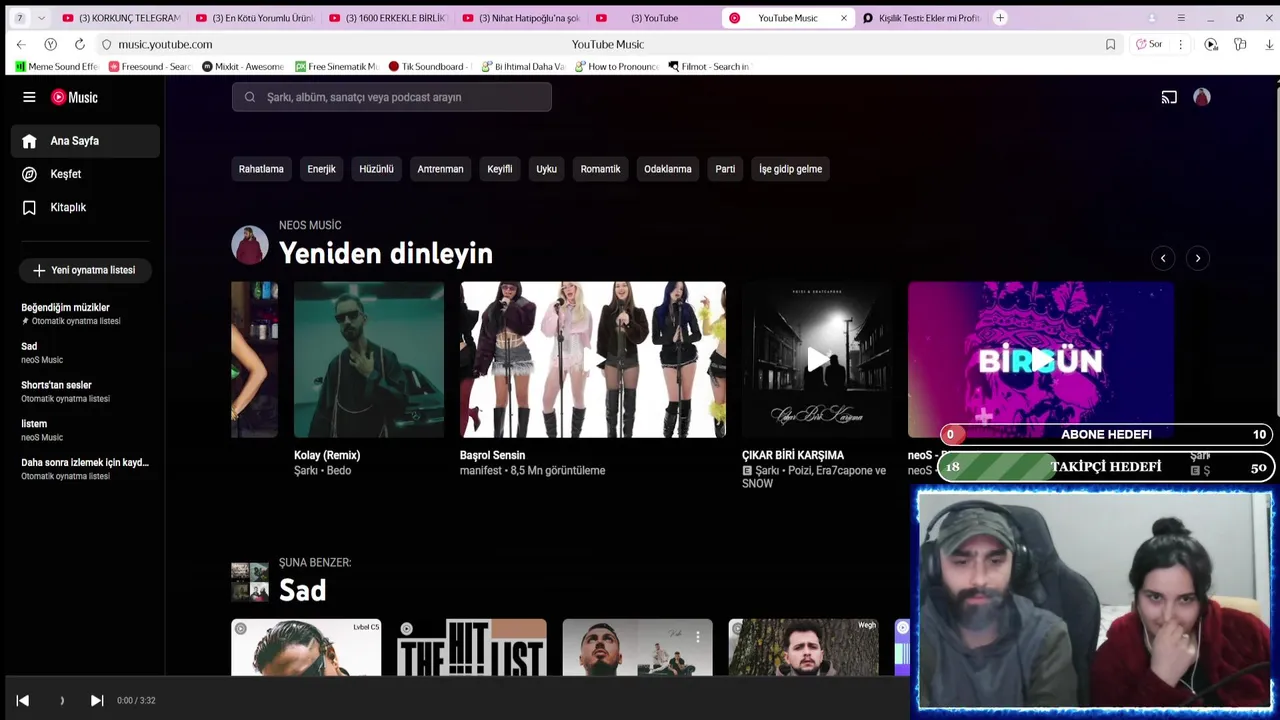Switch to KORKUNÇ TELEGRAM browser tab
Screen dimensions: 1280x720
point(120,18)
